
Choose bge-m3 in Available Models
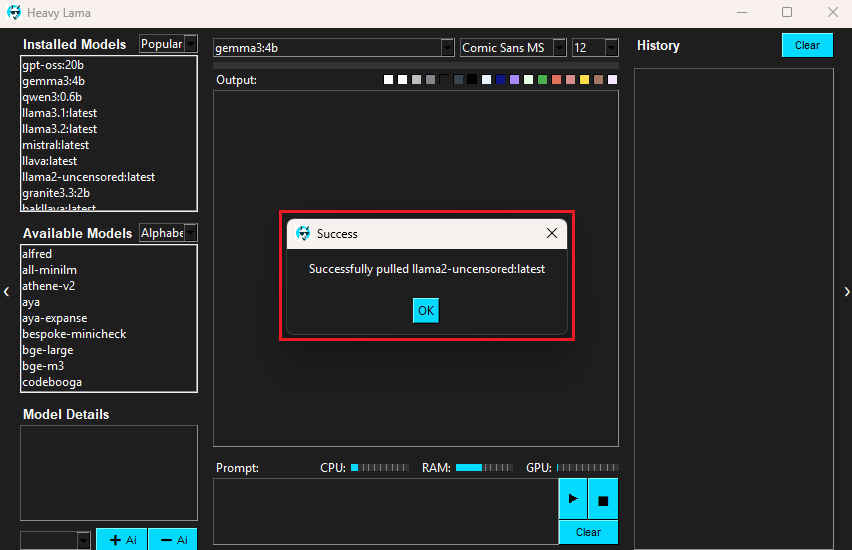pos(43,366)
